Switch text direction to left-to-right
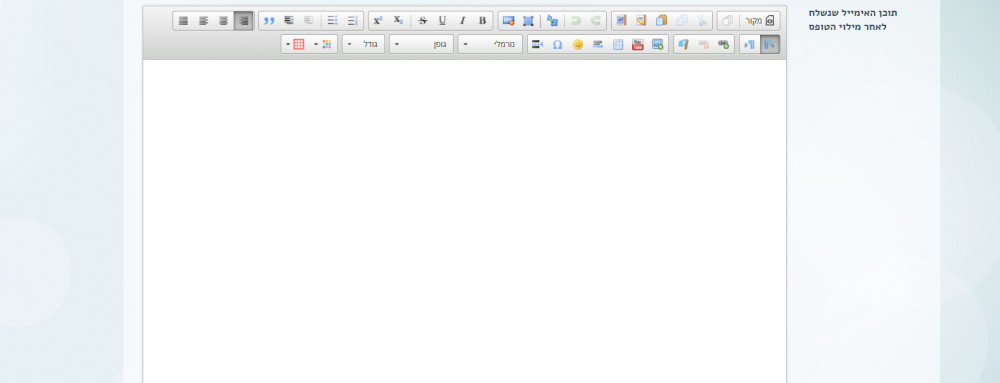Screen dimensions: 1000x383 [x=749, y=45]
